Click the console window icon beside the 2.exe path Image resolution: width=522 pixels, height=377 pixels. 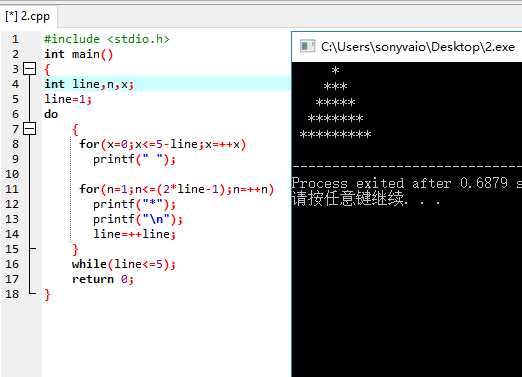(307, 46)
